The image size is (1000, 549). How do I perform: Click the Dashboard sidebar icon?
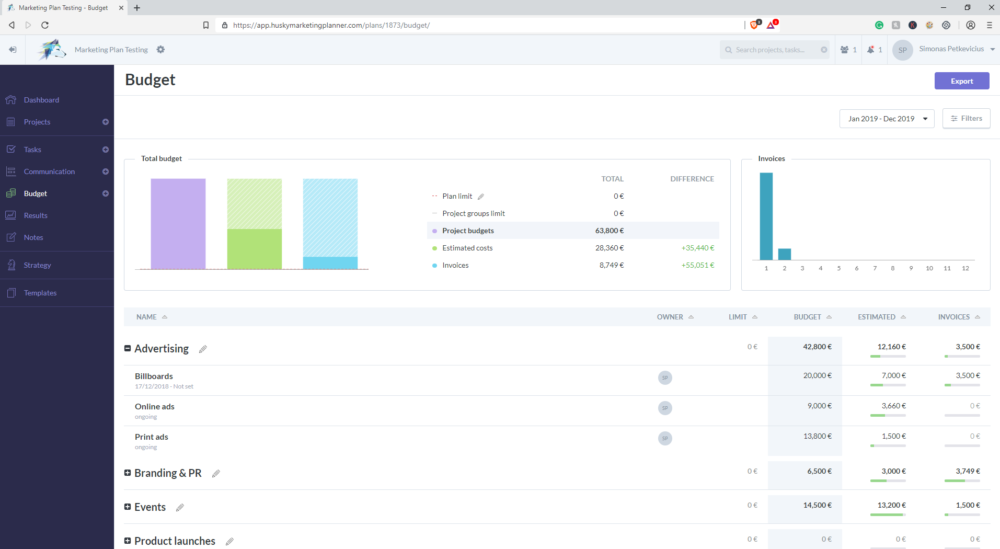pos(11,99)
